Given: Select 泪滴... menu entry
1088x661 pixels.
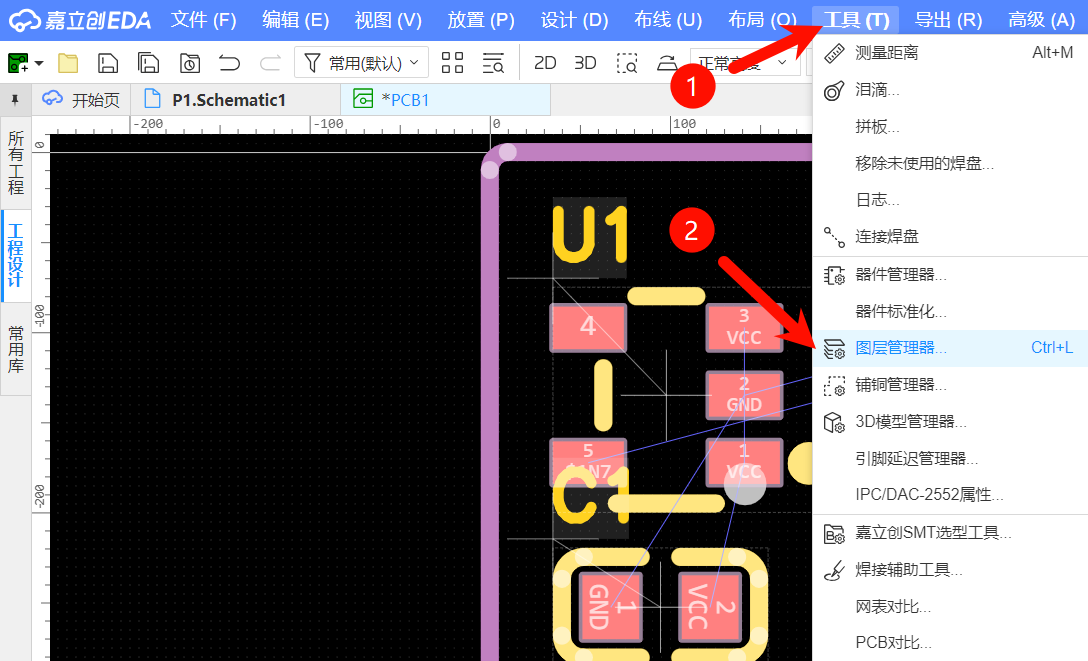Looking at the screenshot, I should [x=950, y=90].
